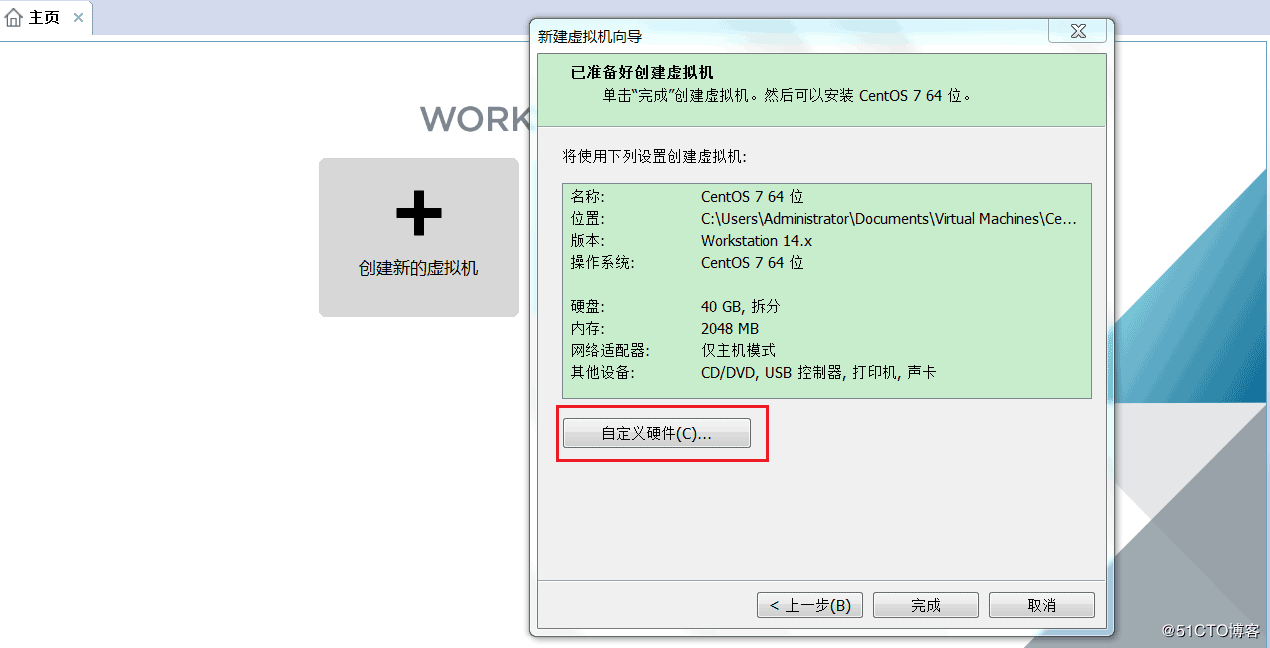1270x648 pixels.
Task: Click the house icon on the 主页 tab
Action: pyautogui.click(x=14, y=17)
